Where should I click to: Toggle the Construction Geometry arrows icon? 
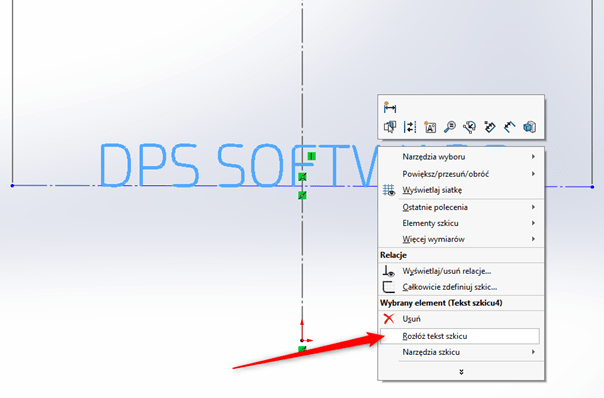[x=410, y=127]
